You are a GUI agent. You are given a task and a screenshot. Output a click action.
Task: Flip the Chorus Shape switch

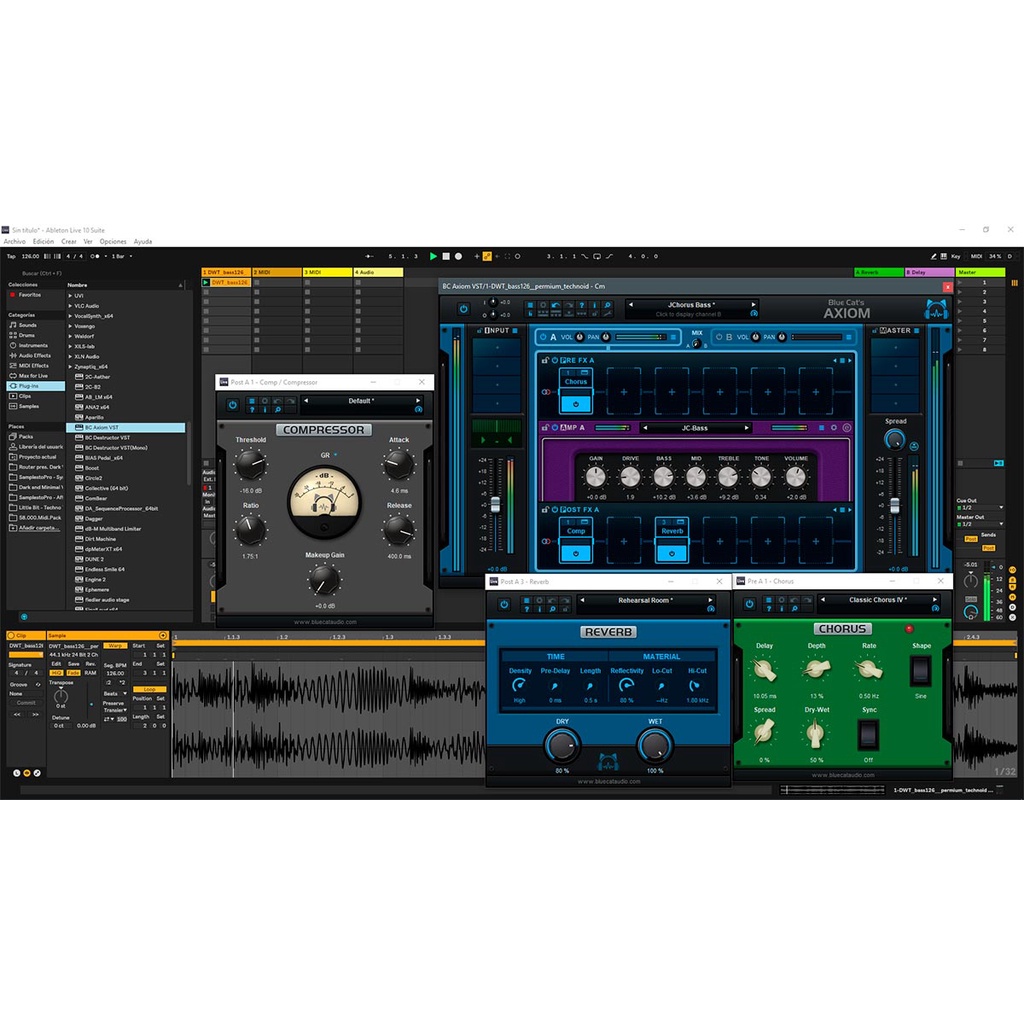point(920,670)
